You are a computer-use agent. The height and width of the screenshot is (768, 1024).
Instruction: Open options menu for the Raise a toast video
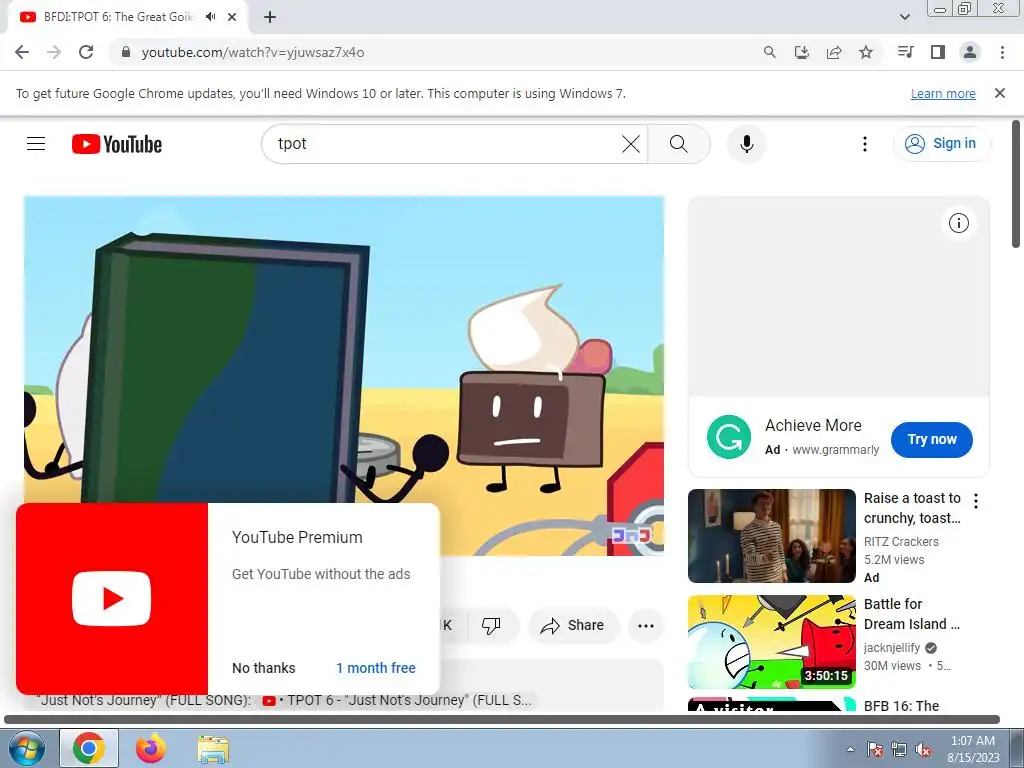tap(976, 501)
